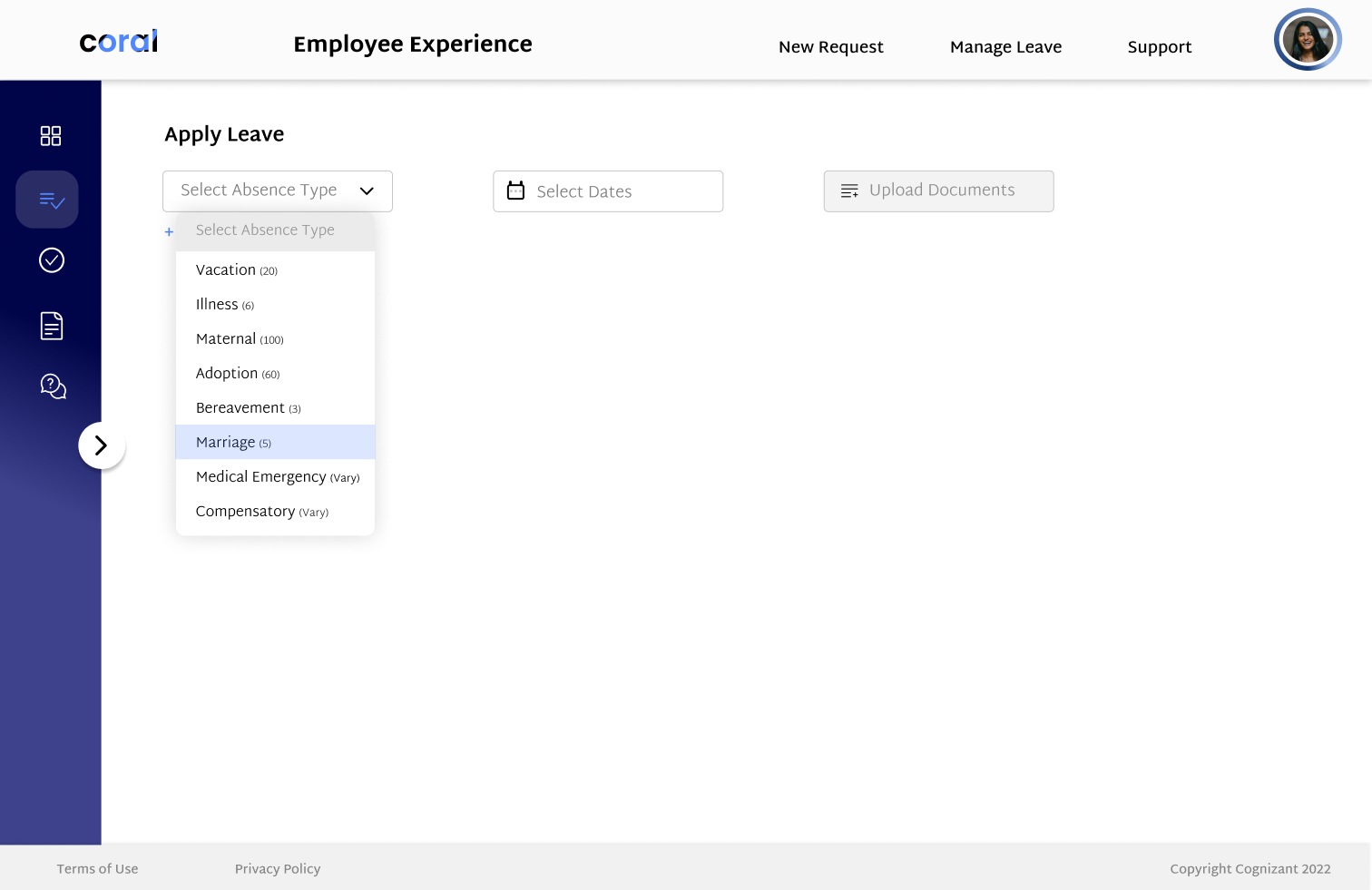This screenshot has width=1372, height=890.
Task: Open New Request in top navigation
Action: [831, 47]
